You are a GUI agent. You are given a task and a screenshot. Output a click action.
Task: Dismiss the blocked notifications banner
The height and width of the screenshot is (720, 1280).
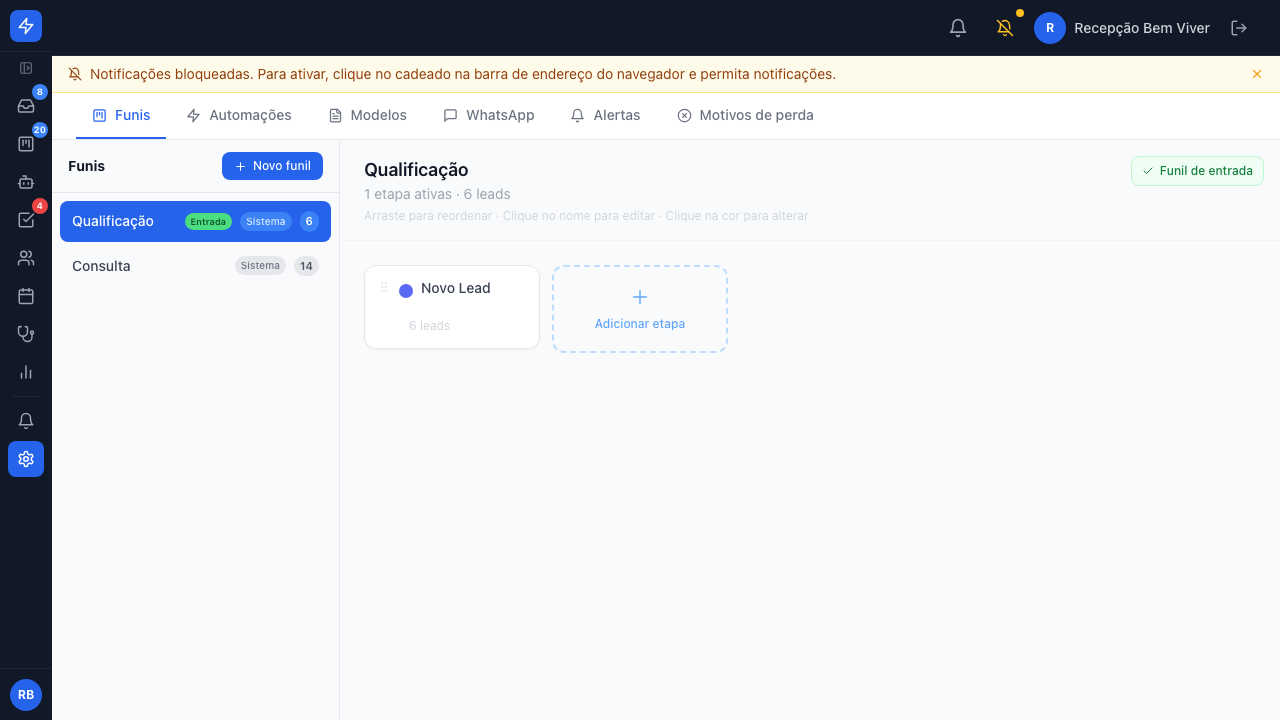tap(1257, 74)
